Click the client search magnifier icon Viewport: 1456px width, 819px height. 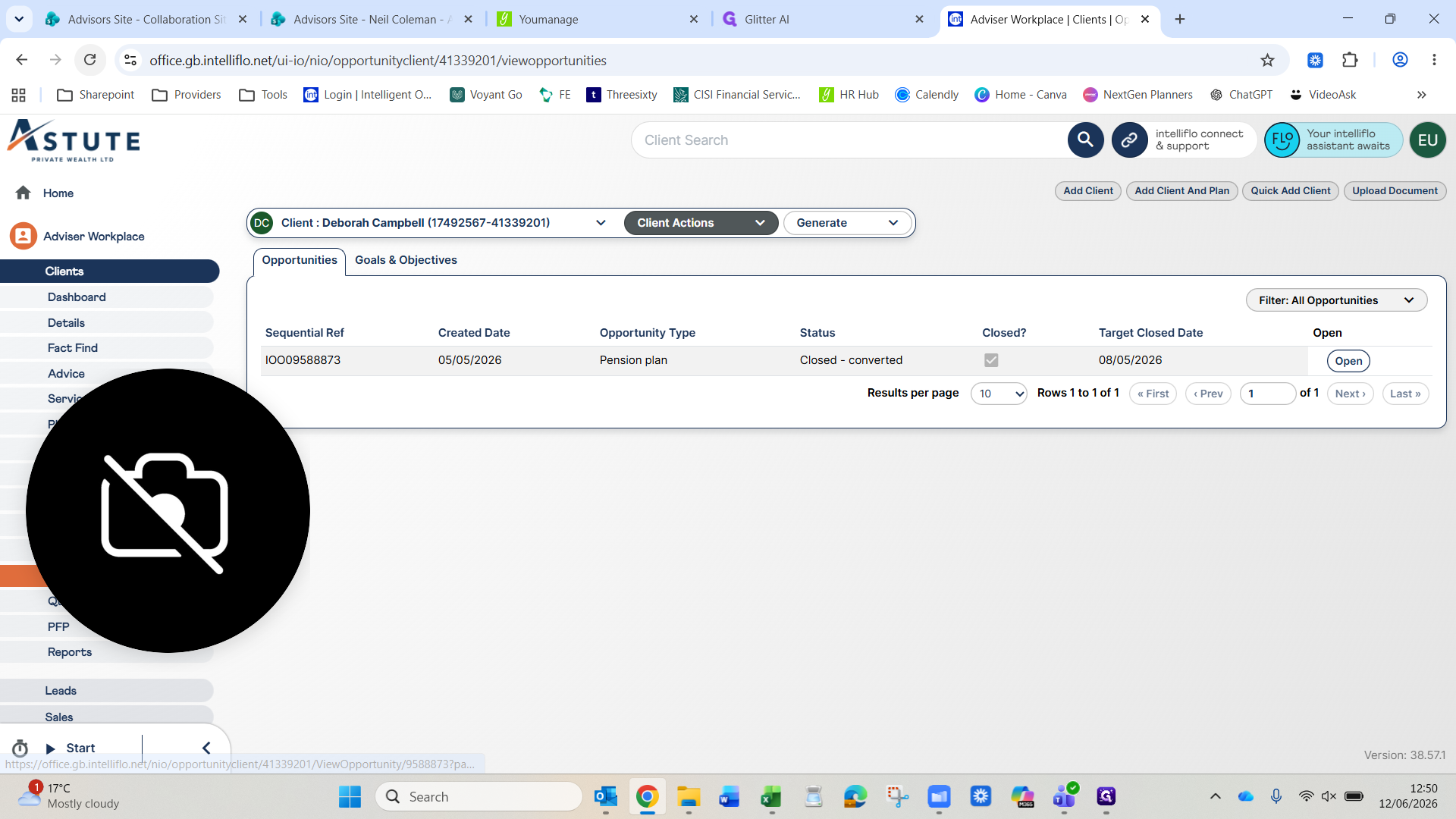(1085, 140)
